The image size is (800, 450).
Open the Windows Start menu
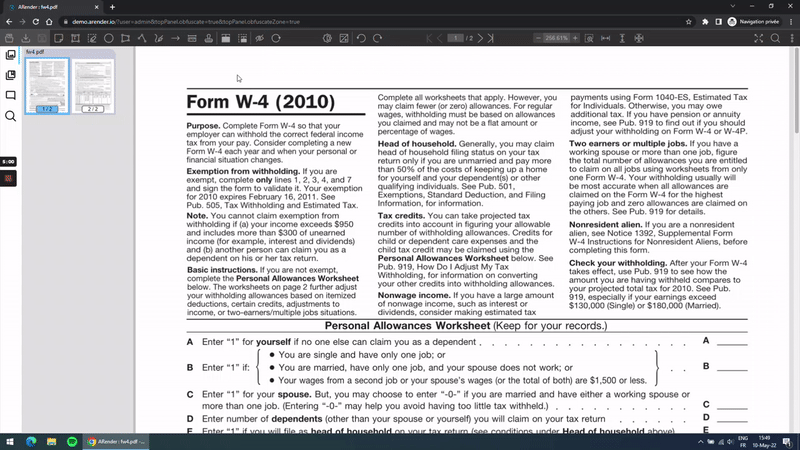pyautogui.click(x=10, y=442)
